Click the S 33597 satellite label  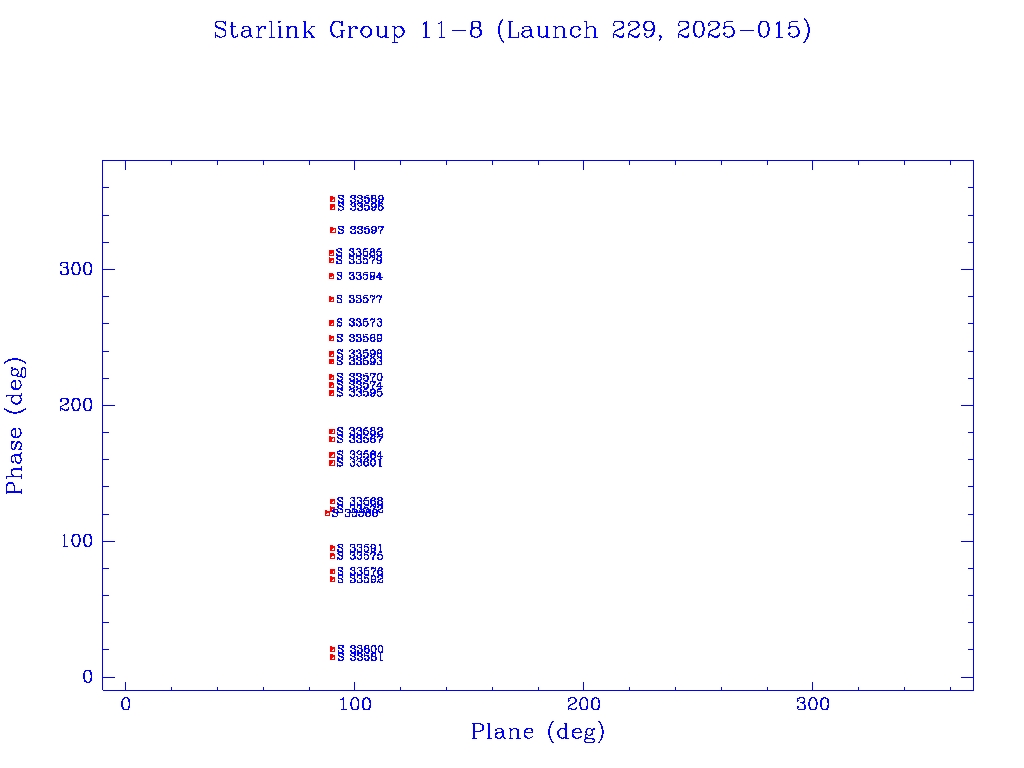click(360, 230)
